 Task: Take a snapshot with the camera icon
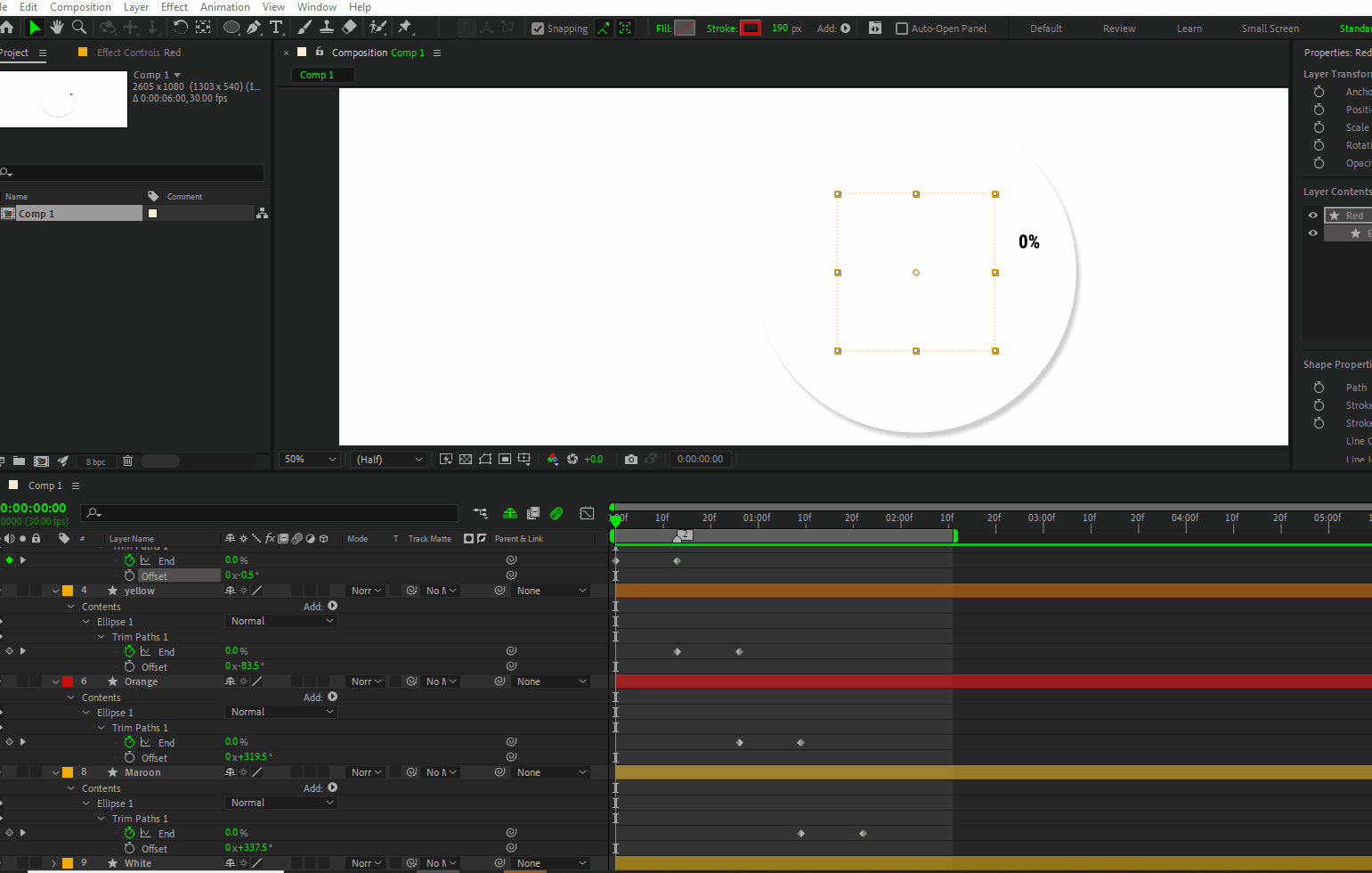[x=631, y=459]
